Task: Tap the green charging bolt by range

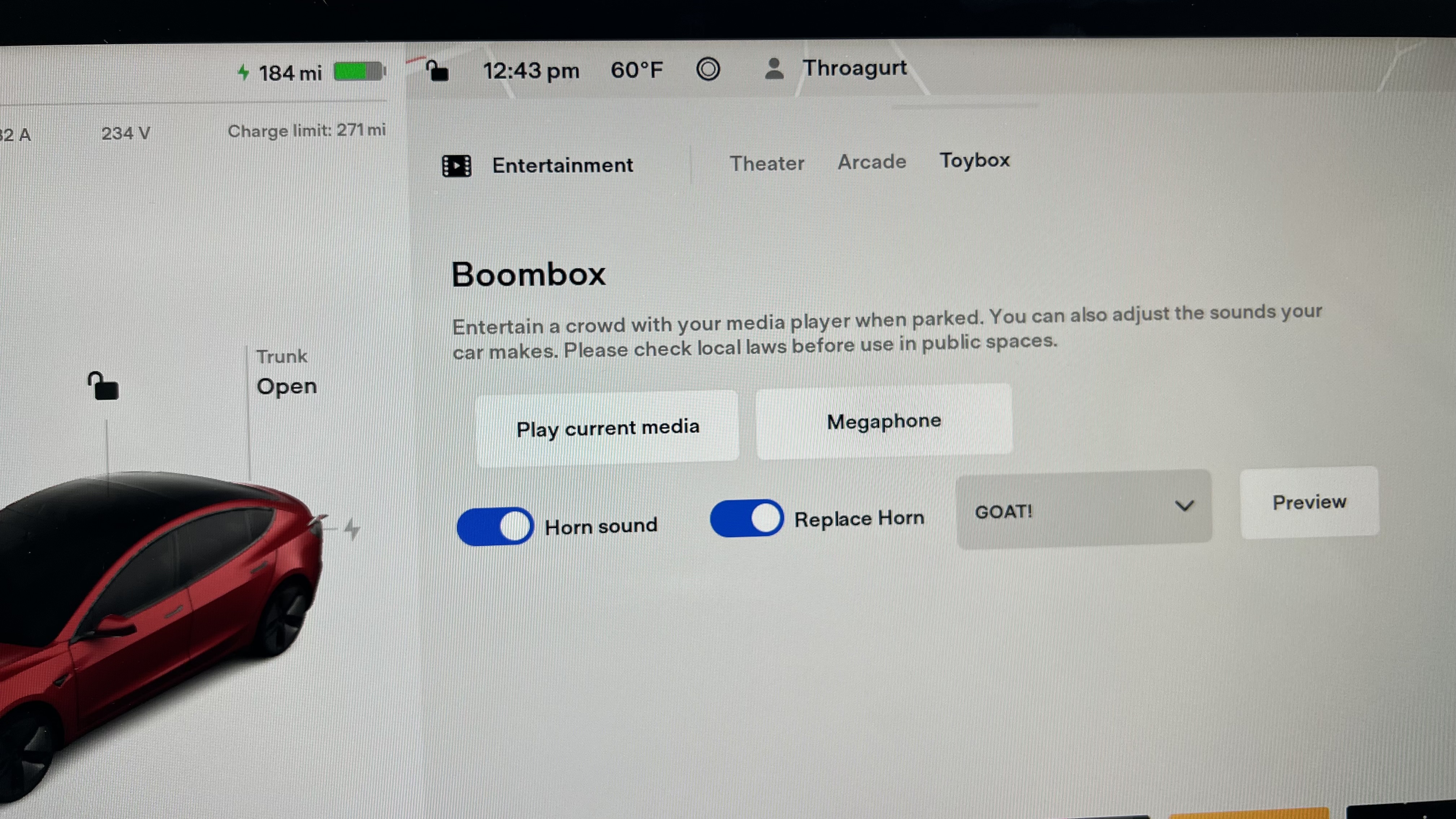Action: point(244,72)
